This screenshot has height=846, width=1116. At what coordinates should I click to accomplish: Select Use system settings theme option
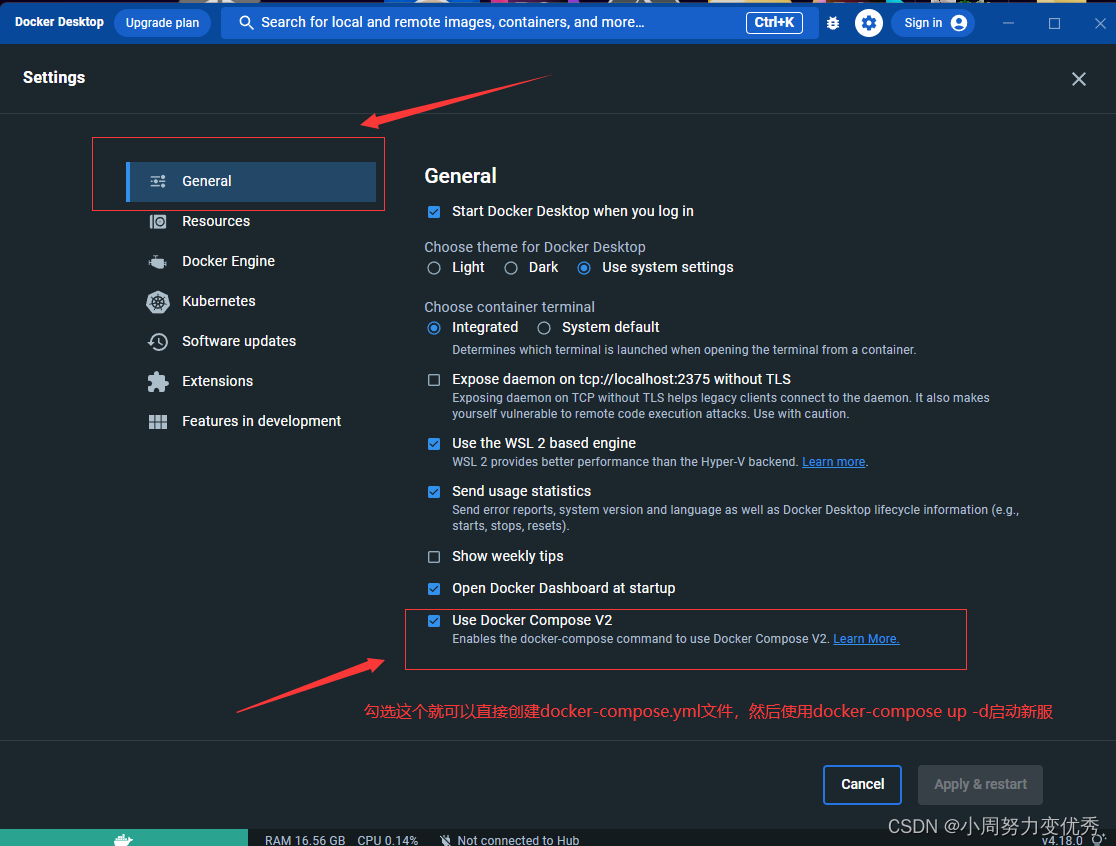pyautogui.click(x=584, y=268)
